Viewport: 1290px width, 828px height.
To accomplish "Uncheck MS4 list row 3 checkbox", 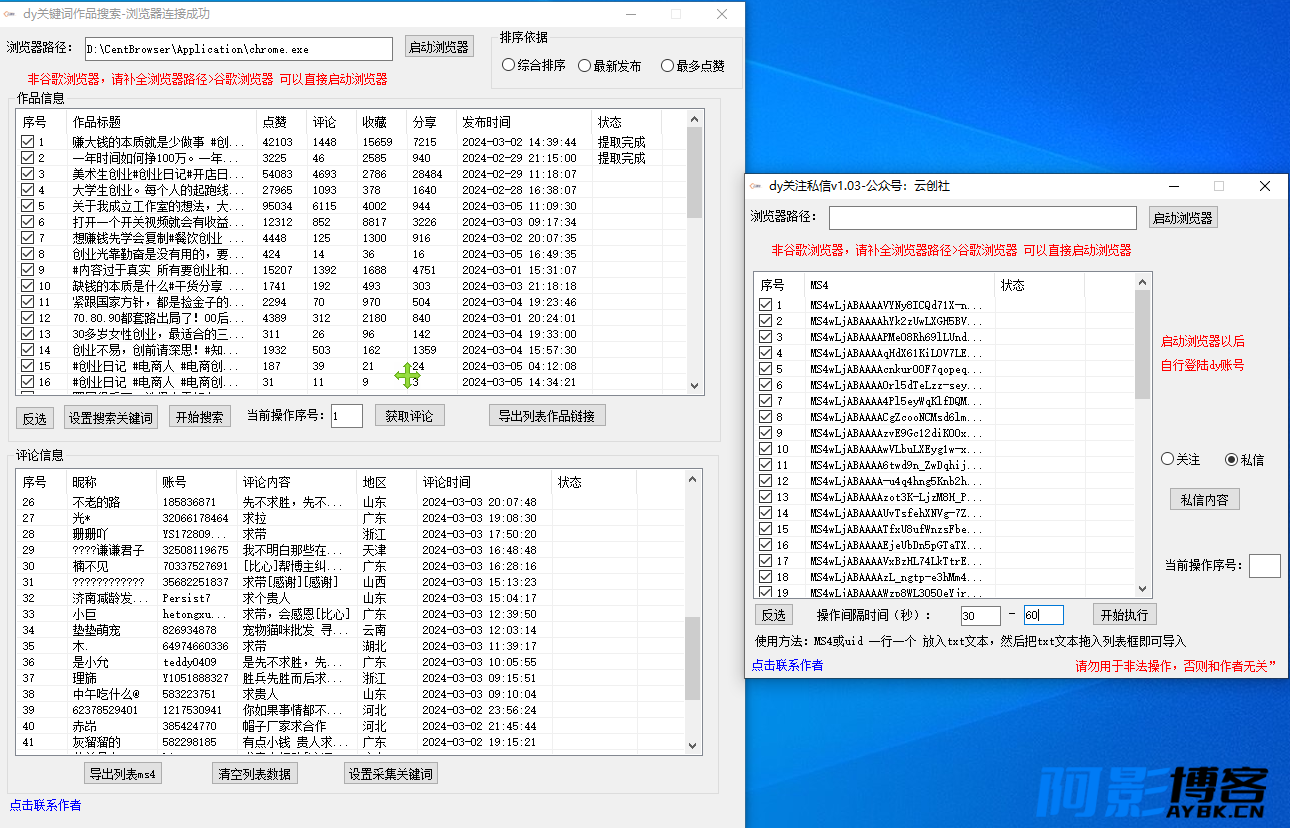I will click(x=765, y=337).
